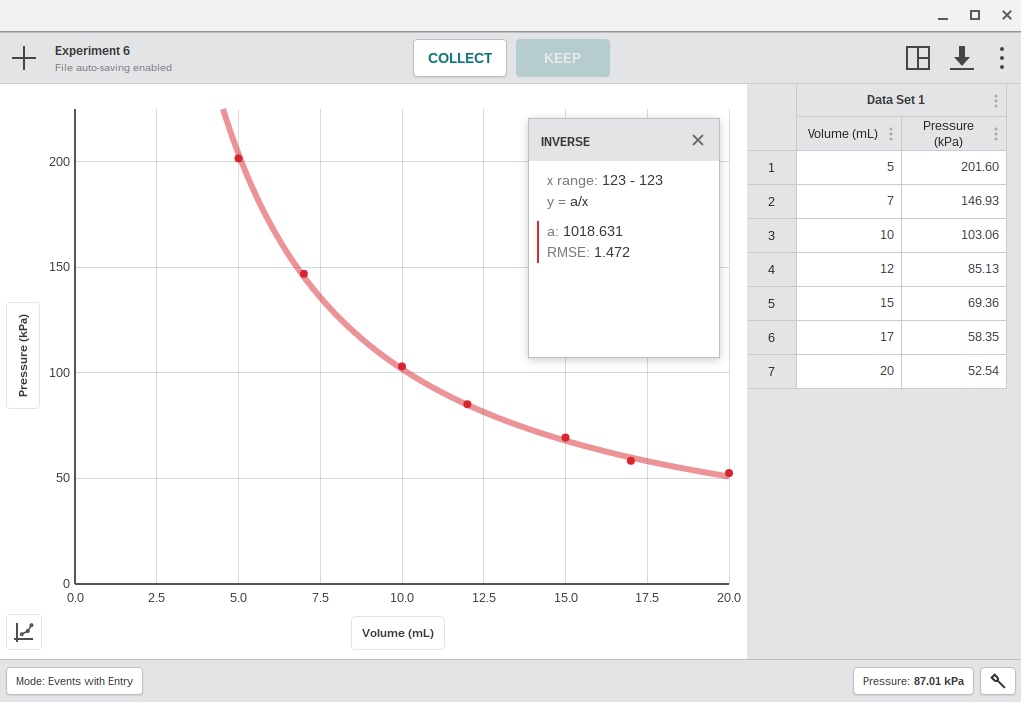
Task: Open the Pressure column options menu
Action: 995,133
